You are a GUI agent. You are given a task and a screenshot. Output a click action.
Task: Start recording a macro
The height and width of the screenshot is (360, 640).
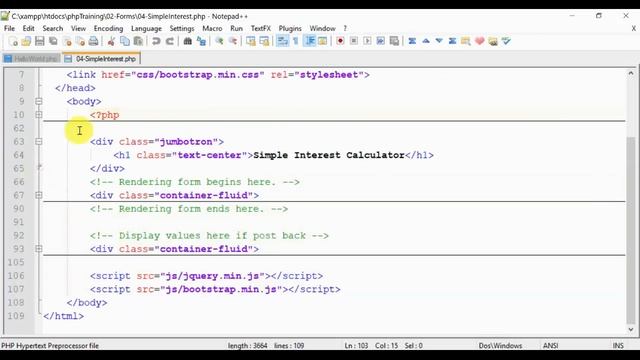(340, 41)
